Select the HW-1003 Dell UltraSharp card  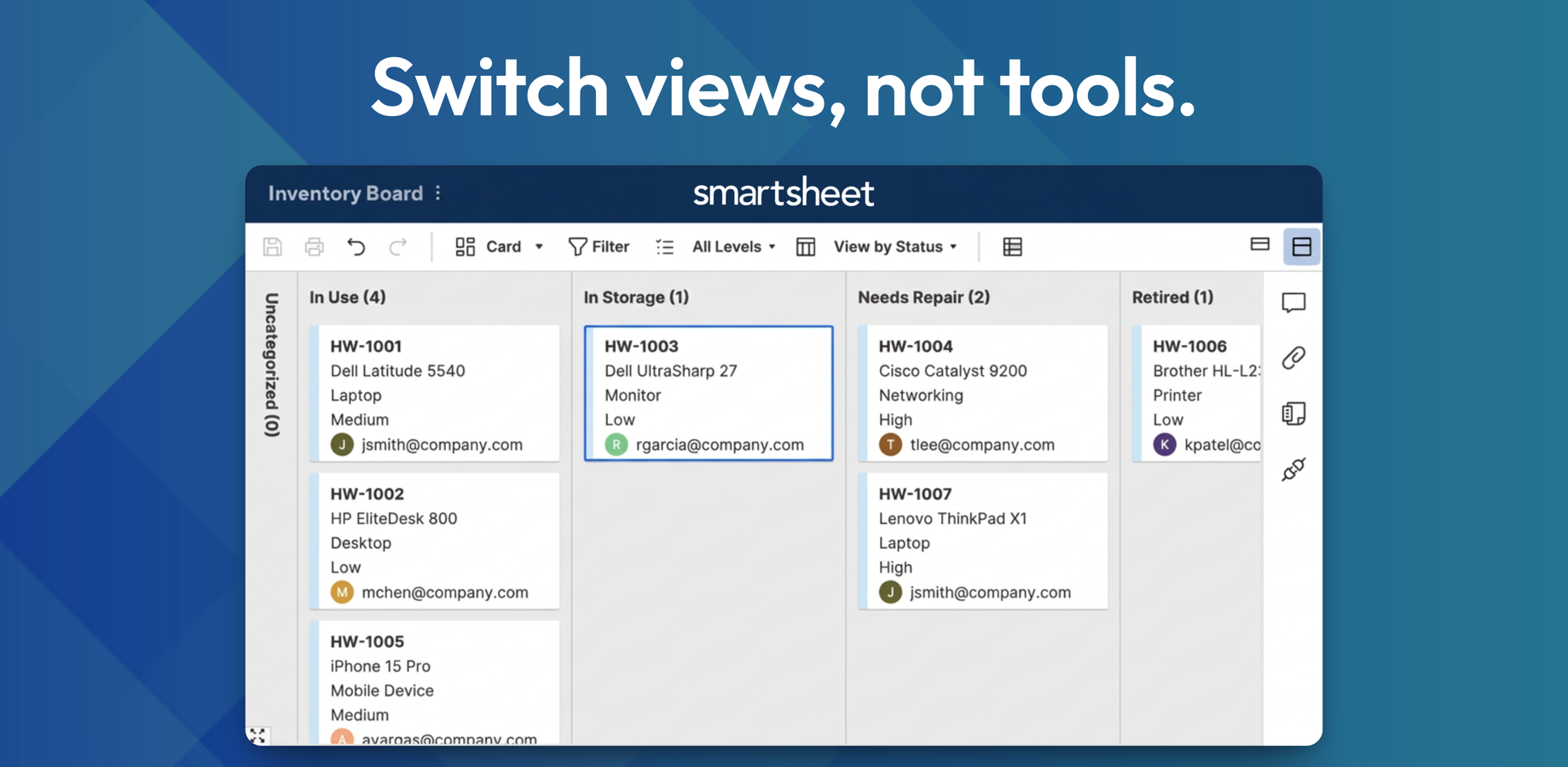(709, 394)
